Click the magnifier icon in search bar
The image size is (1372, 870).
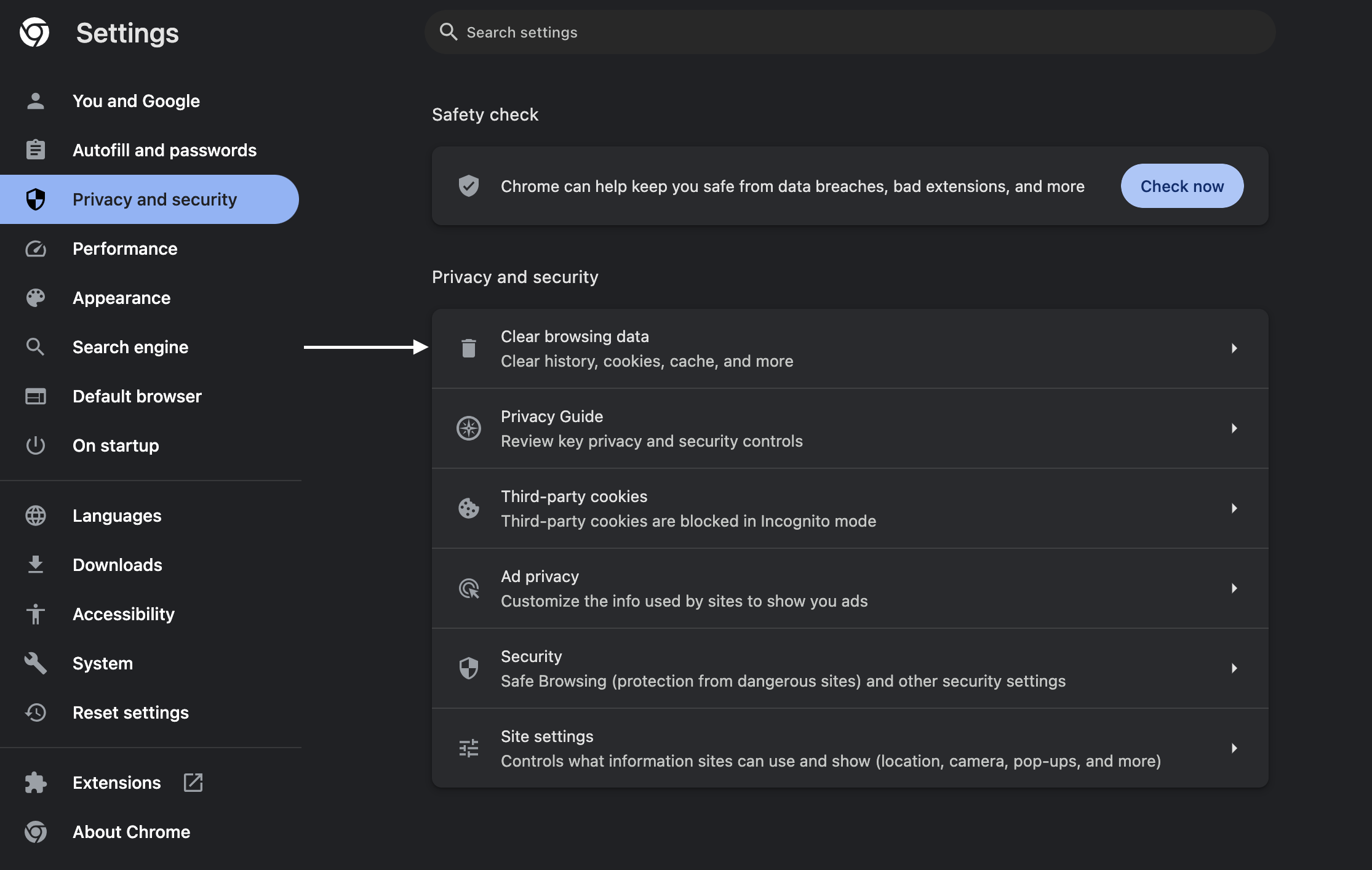pyautogui.click(x=449, y=32)
